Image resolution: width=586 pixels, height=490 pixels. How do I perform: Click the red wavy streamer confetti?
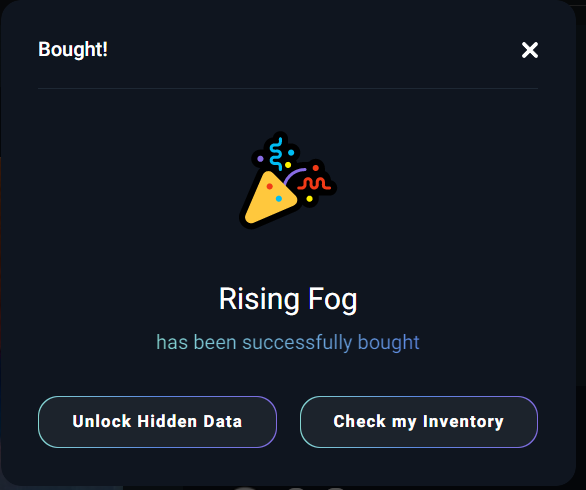point(314,184)
